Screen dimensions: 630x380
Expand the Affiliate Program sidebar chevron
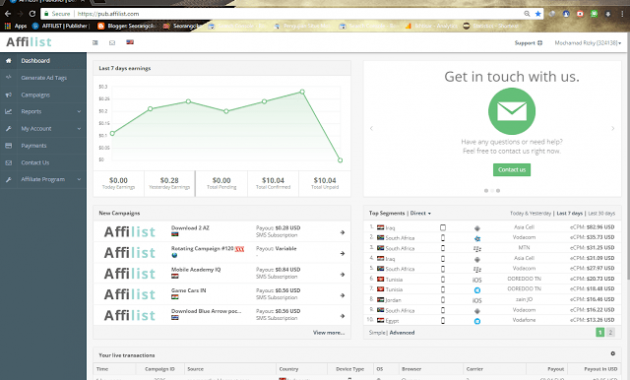[x=79, y=179]
